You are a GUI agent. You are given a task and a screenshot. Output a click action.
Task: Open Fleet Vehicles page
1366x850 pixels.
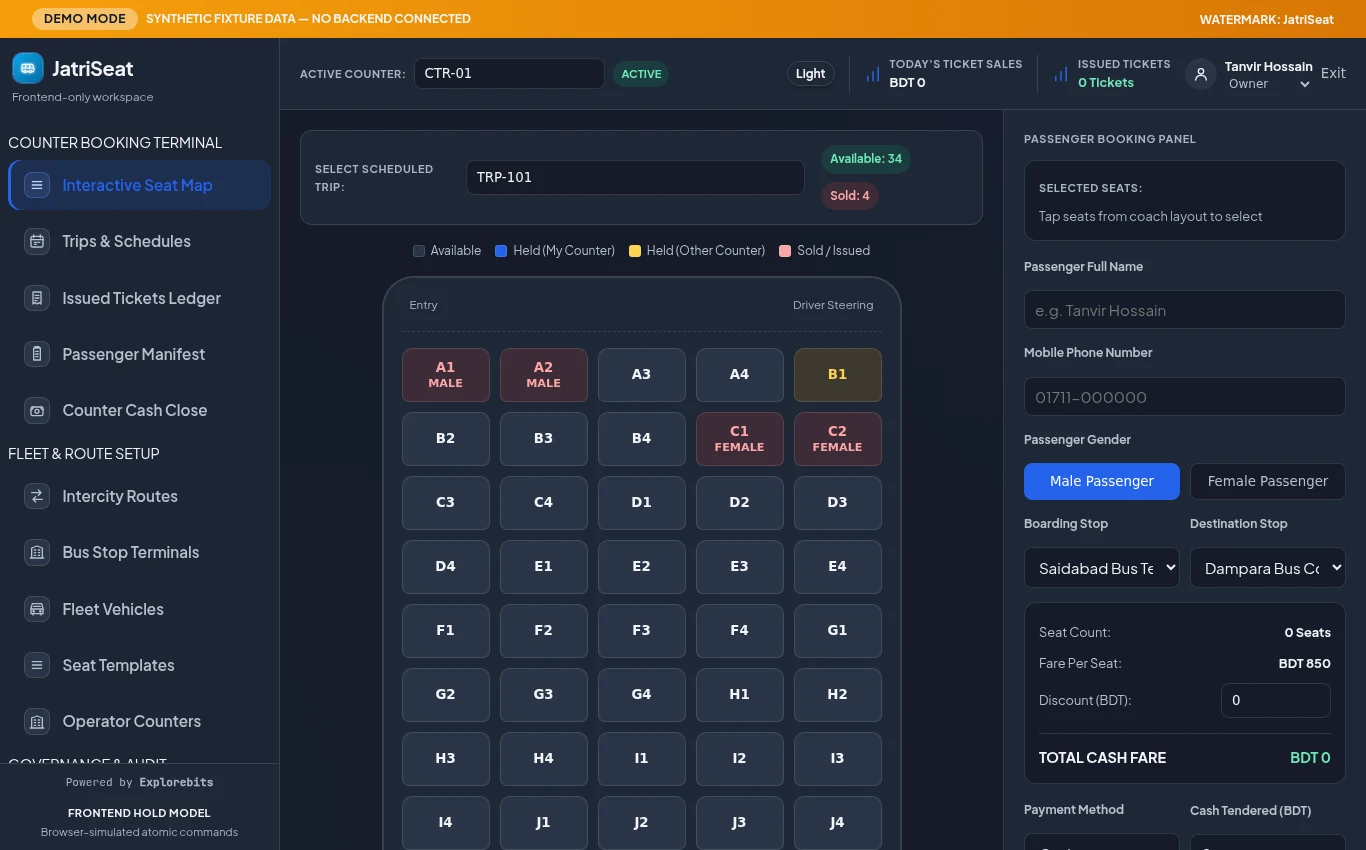coord(139,609)
